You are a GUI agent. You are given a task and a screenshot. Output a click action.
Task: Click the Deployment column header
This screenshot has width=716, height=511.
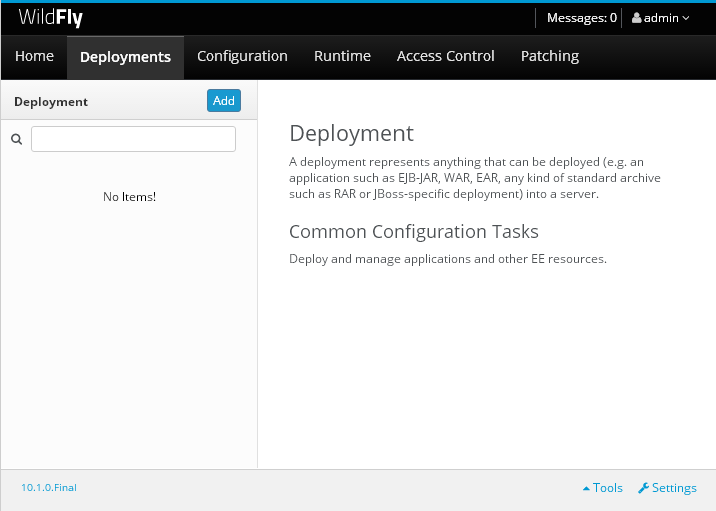point(51,102)
